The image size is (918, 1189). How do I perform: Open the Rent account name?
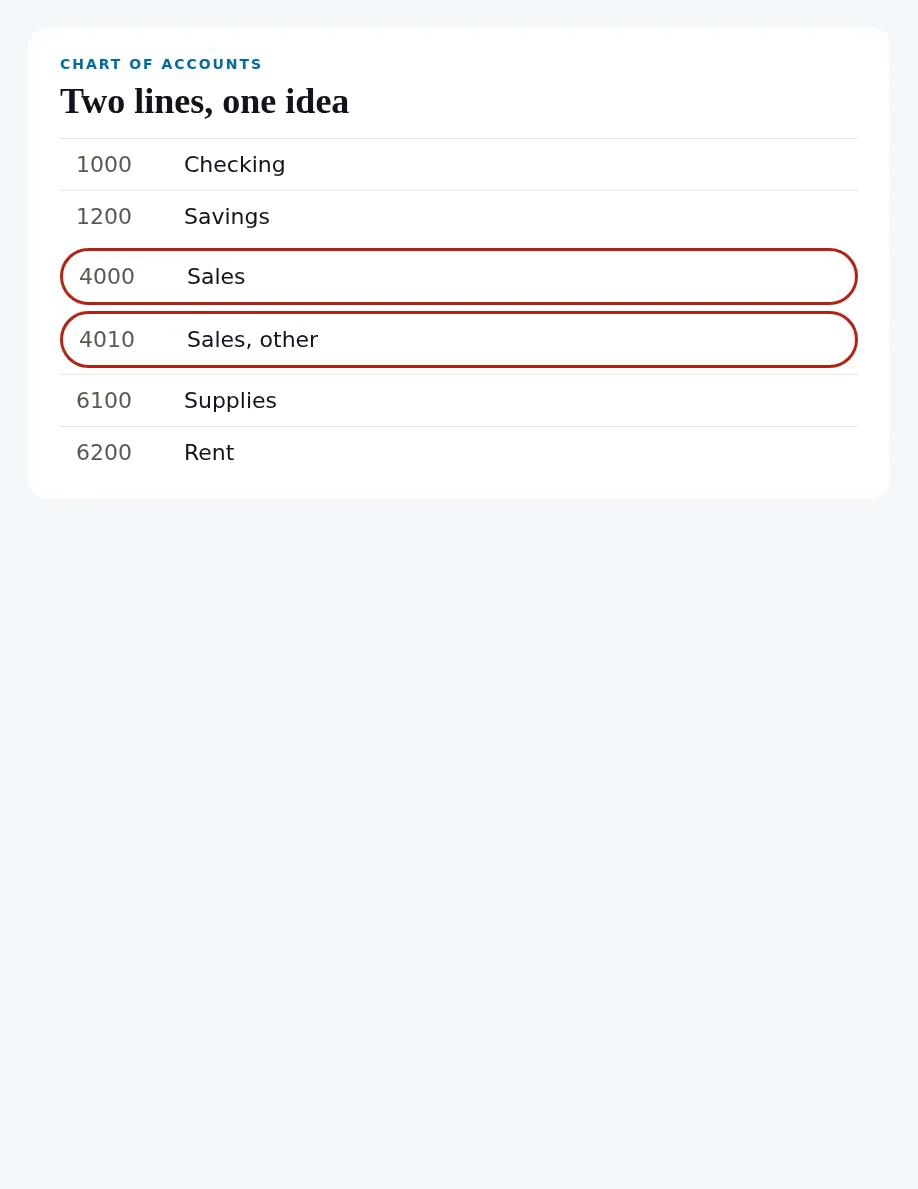[209, 453]
